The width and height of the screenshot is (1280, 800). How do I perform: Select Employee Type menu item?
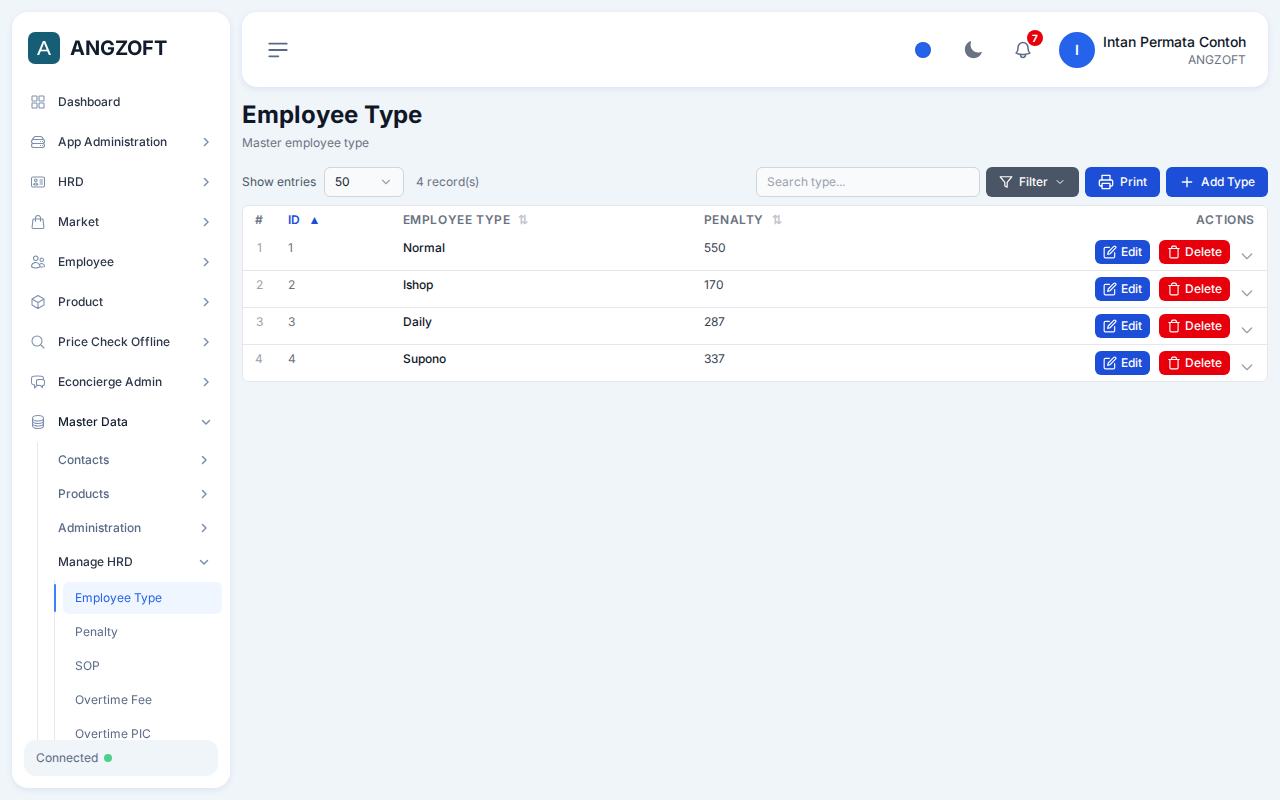tap(142, 598)
